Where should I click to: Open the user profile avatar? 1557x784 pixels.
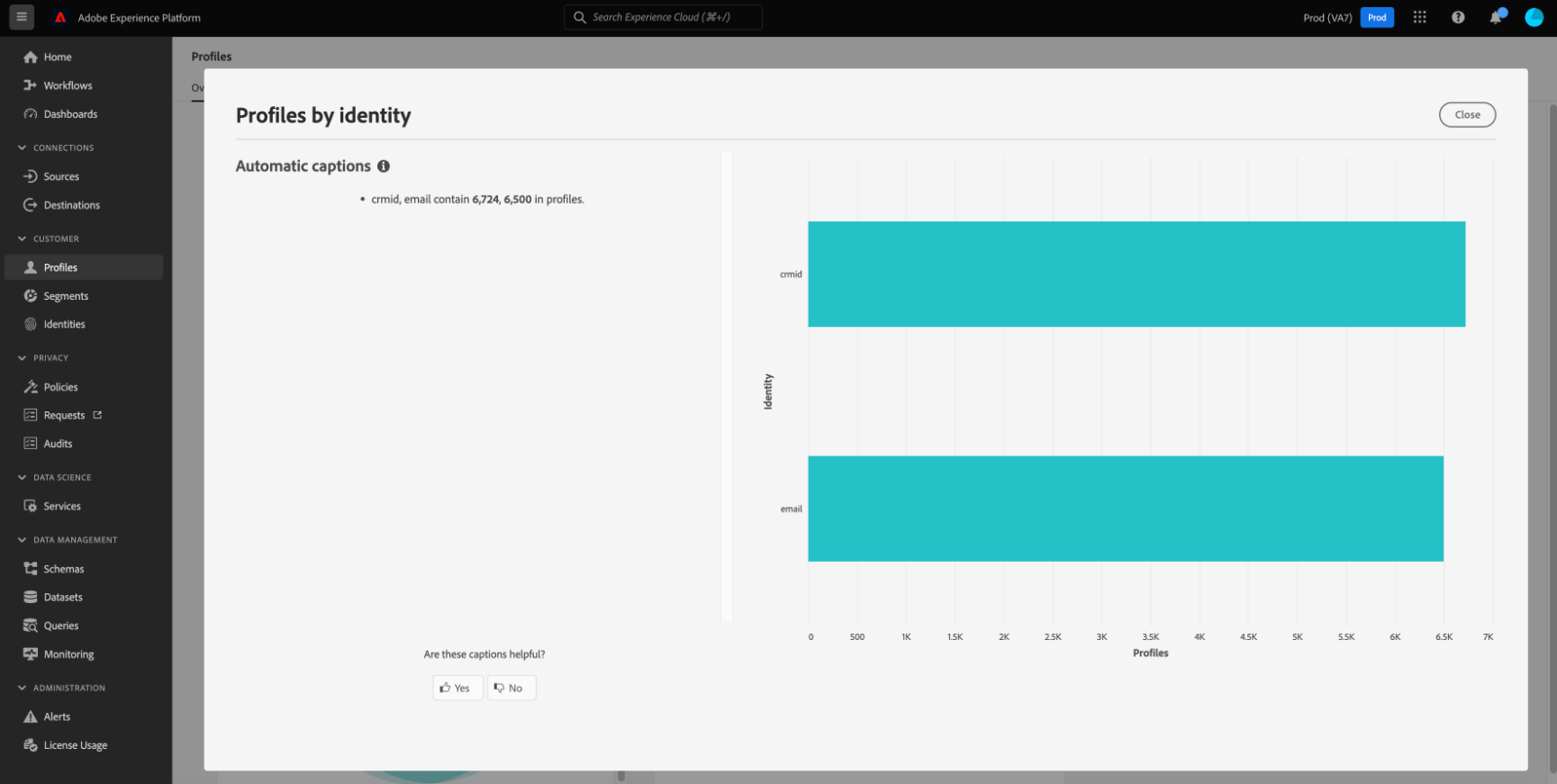tap(1534, 17)
